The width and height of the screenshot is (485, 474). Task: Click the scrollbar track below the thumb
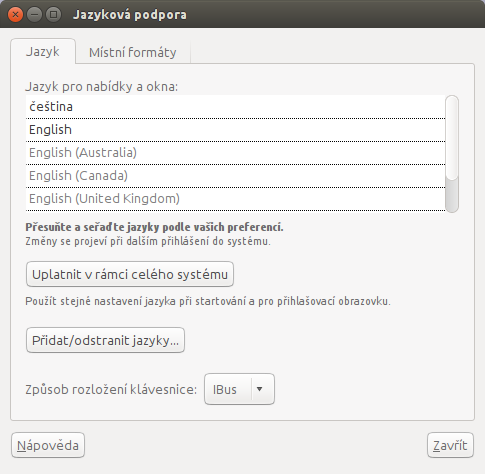[452, 196]
